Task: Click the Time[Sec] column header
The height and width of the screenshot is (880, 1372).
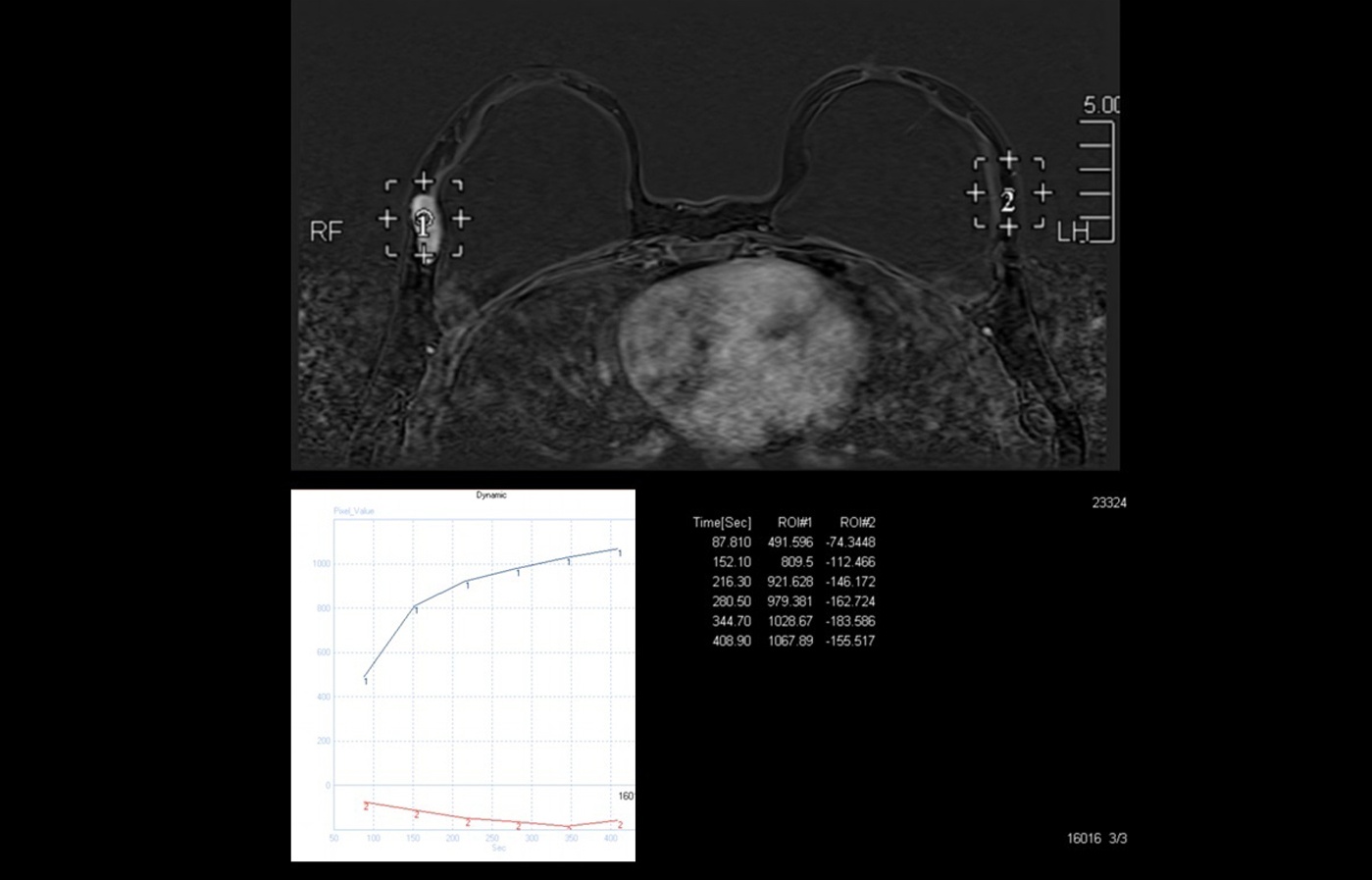Action: coord(722,523)
